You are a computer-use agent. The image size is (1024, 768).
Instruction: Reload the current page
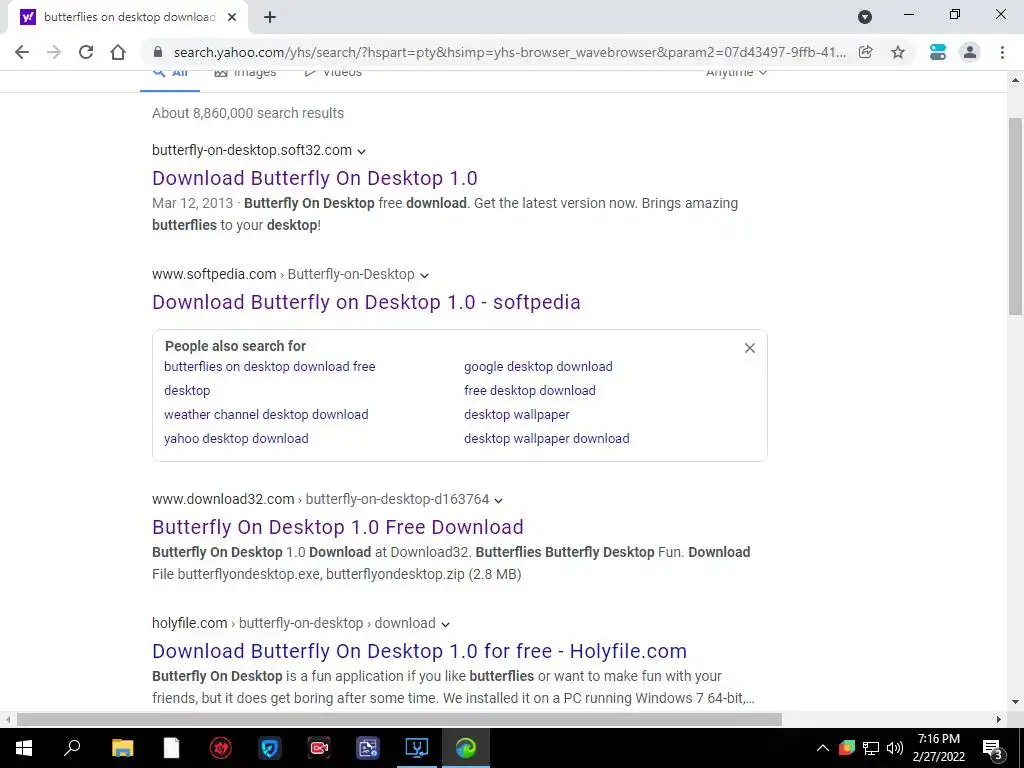pos(86,52)
